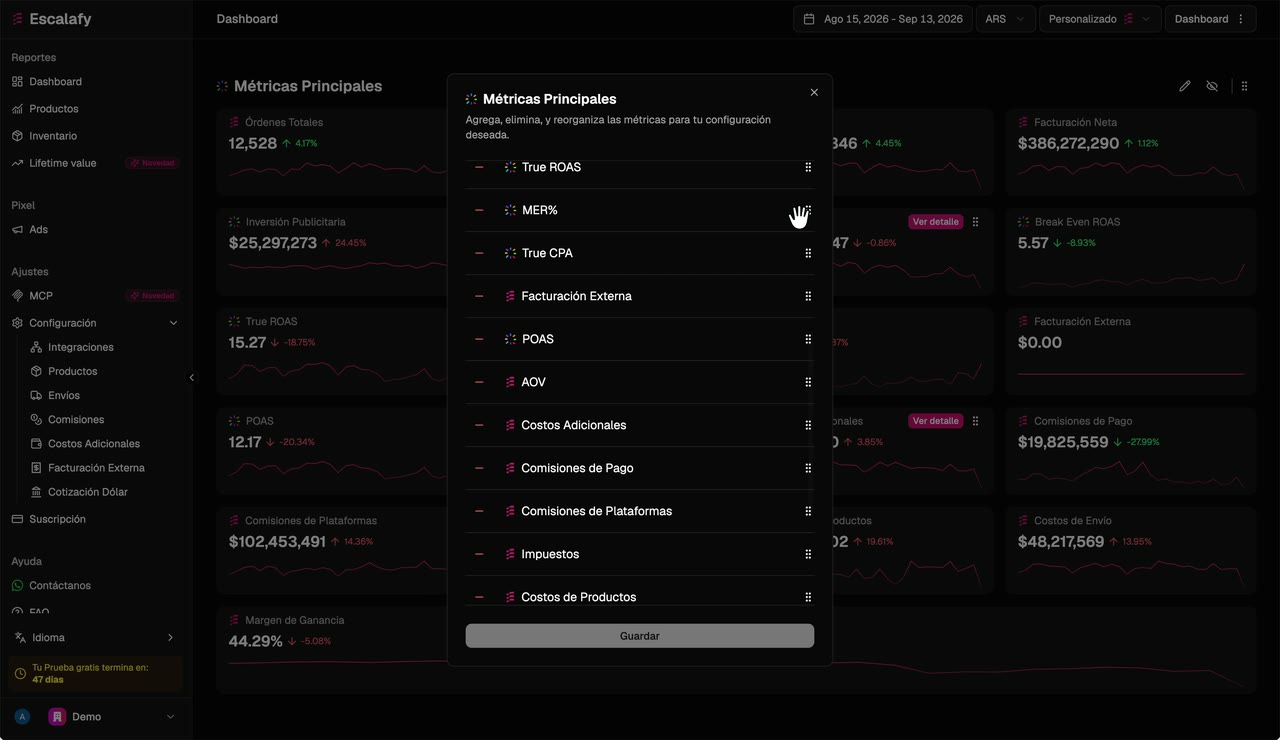The height and width of the screenshot is (740, 1280).
Task: Open the ARS currency dropdown
Action: 1005,19
